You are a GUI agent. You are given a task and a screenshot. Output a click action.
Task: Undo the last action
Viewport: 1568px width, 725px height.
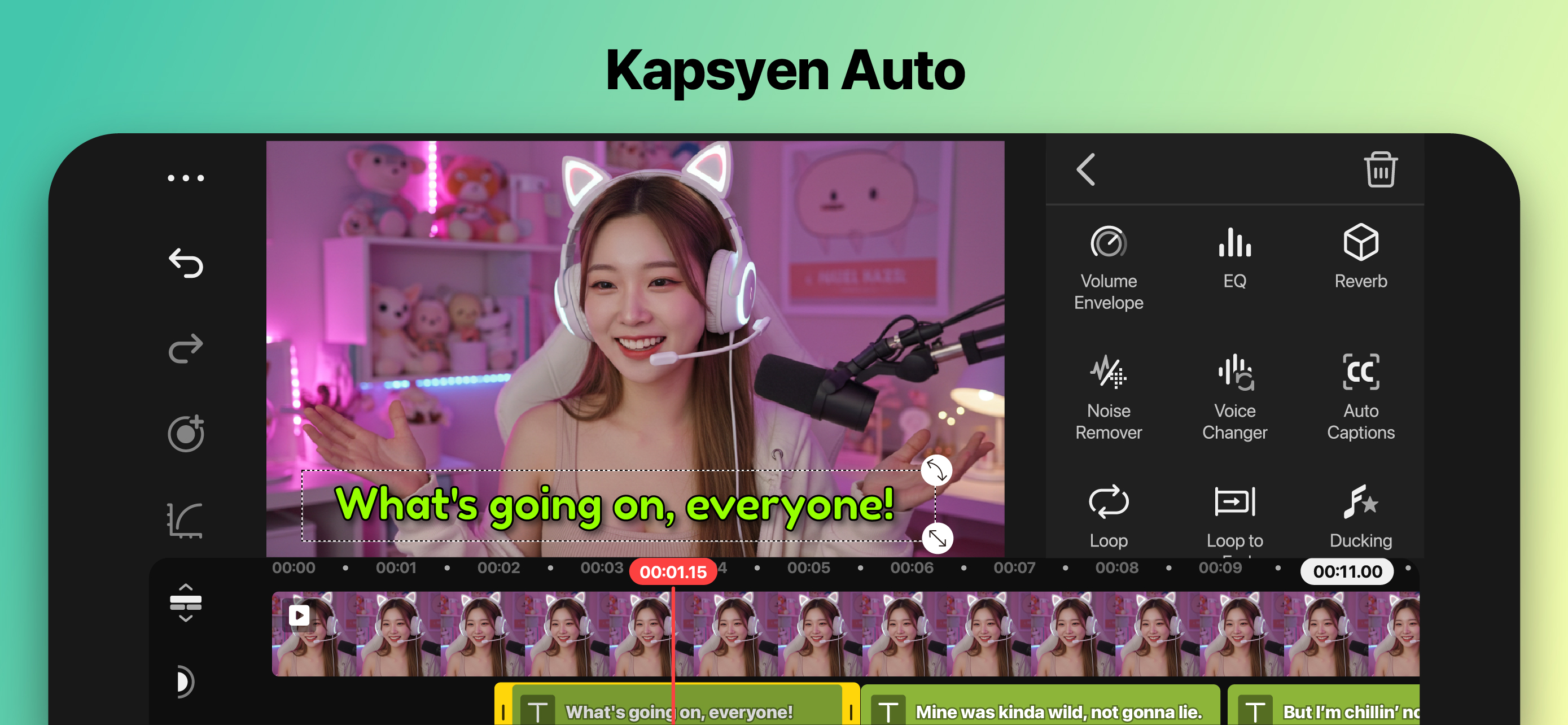[186, 263]
